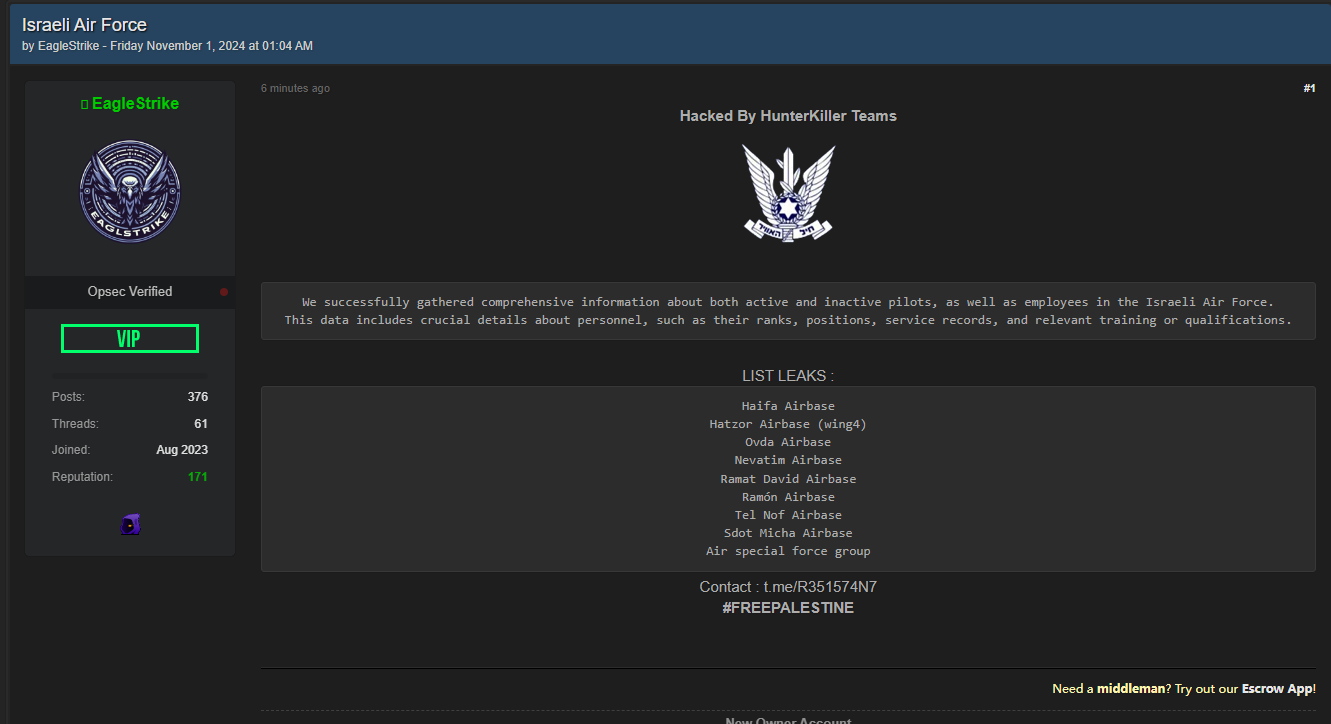1331x724 pixels.
Task: Click the thread title Israeli Air Force
Action: click(x=84, y=25)
